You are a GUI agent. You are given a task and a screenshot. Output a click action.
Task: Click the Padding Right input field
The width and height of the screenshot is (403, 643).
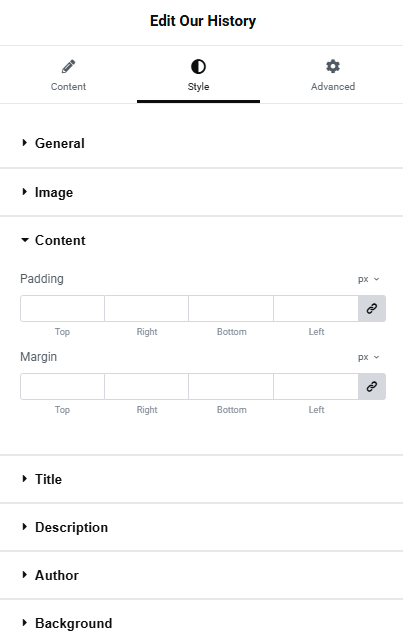[146, 308]
